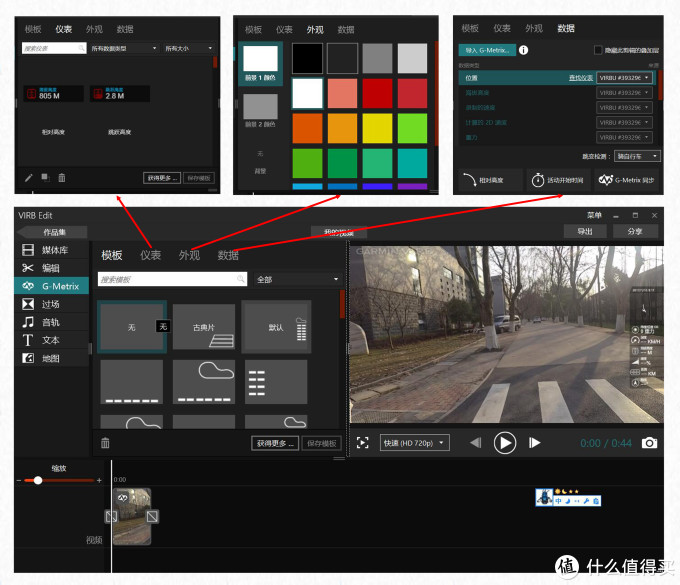Click 获得更多 button in main template panel
Screen dimensions: 680x585
275,443
